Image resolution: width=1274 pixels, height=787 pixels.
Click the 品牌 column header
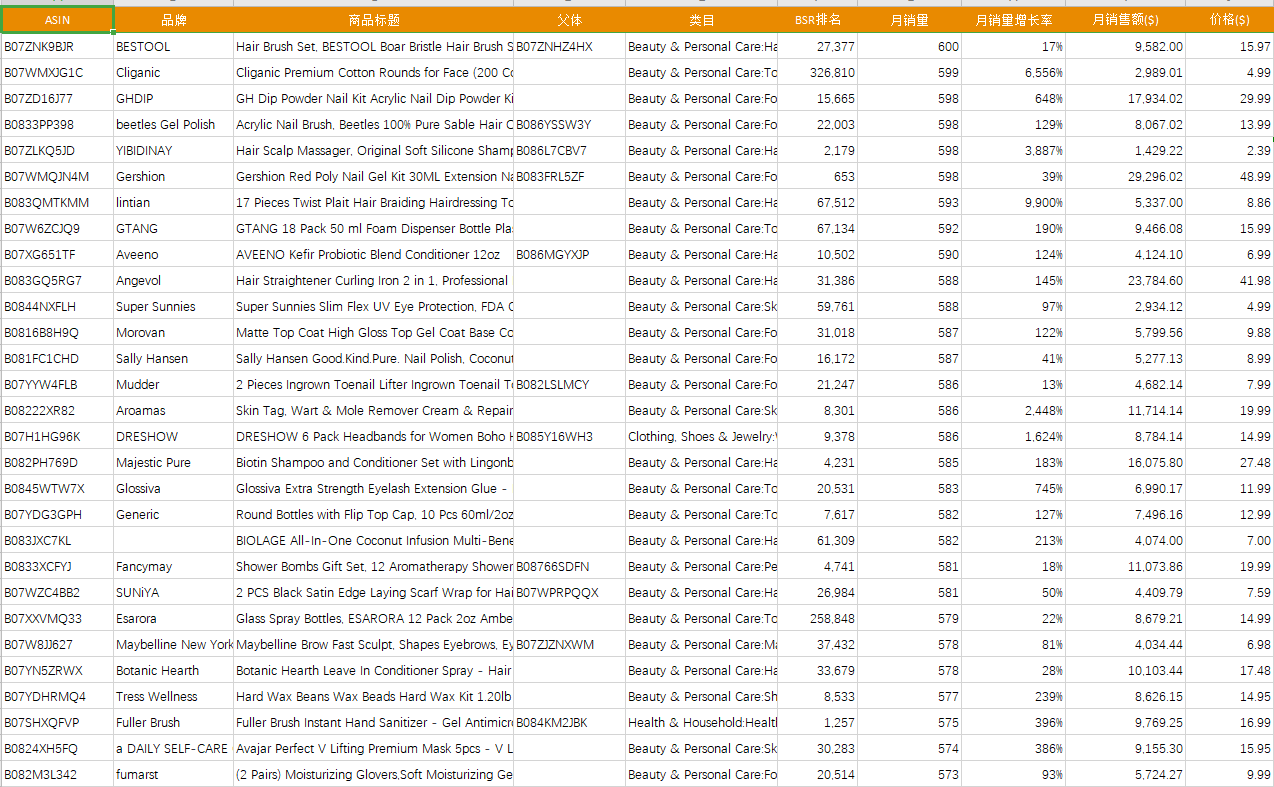coord(174,20)
